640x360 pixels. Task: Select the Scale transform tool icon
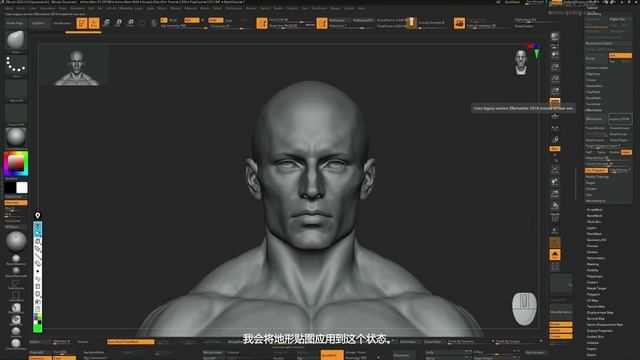pyautogui.click(x=118, y=23)
